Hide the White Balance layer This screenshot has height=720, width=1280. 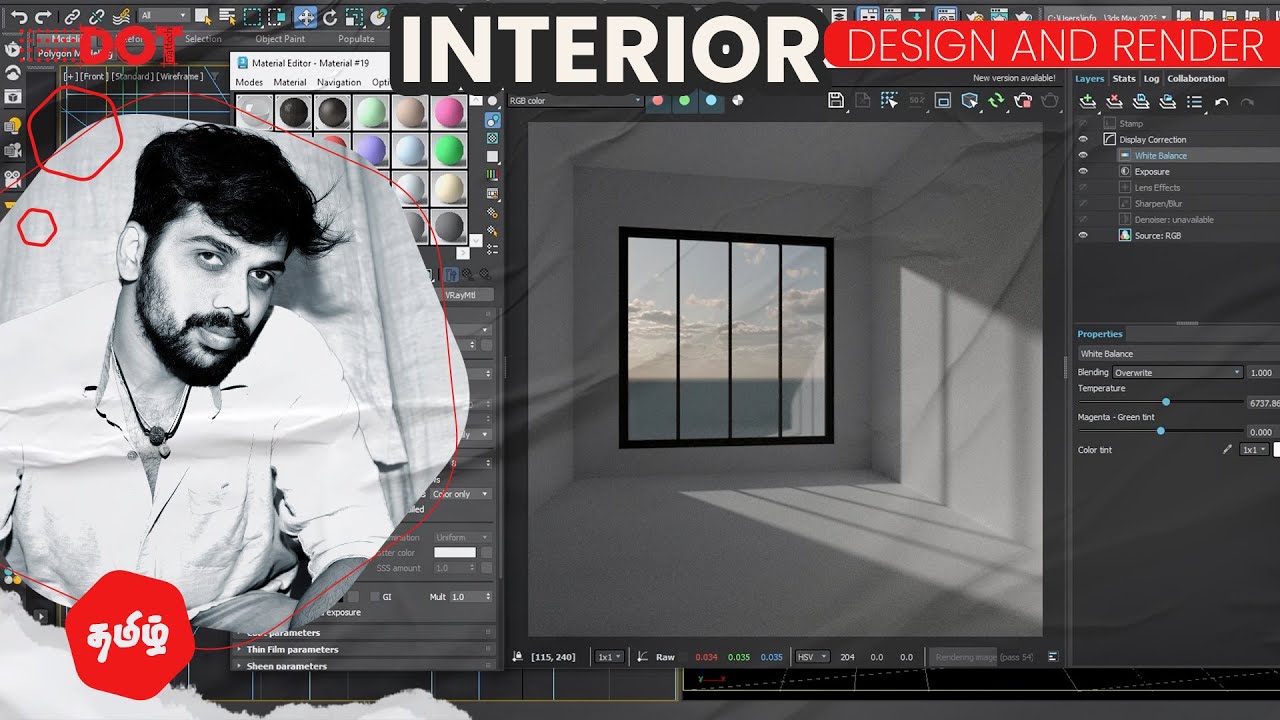(x=1082, y=155)
